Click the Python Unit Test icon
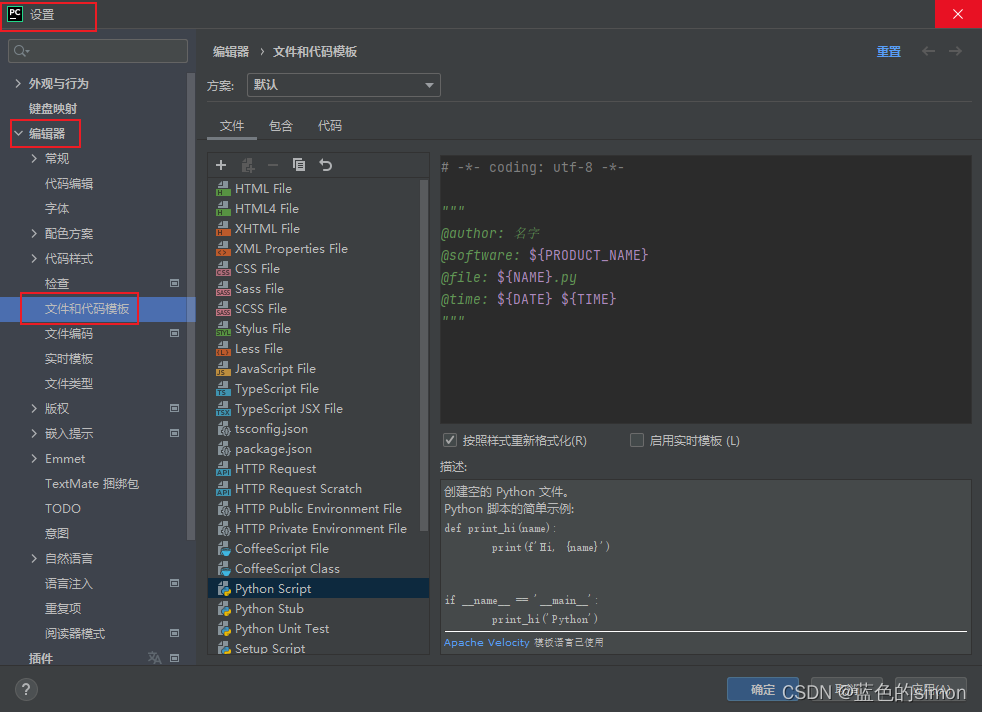The height and width of the screenshot is (712, 982). tap(224, 629)
